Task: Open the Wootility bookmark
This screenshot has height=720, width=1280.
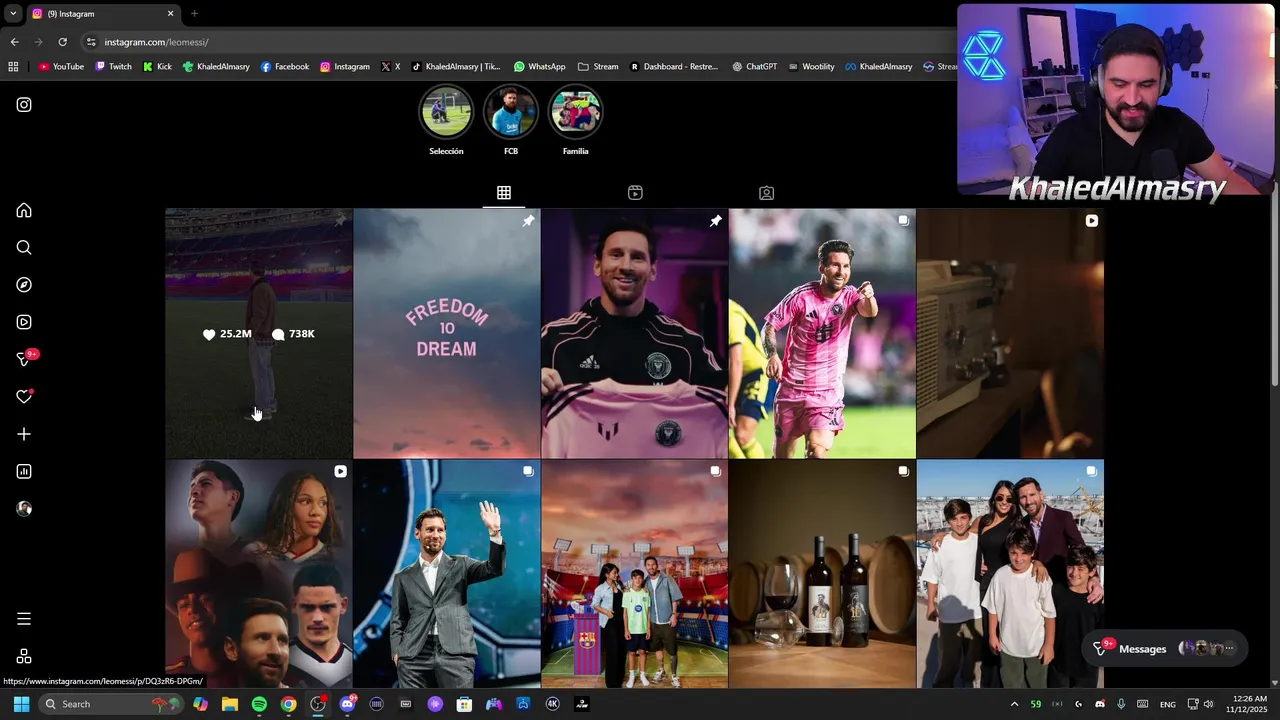Action: [x=811, y=67]
